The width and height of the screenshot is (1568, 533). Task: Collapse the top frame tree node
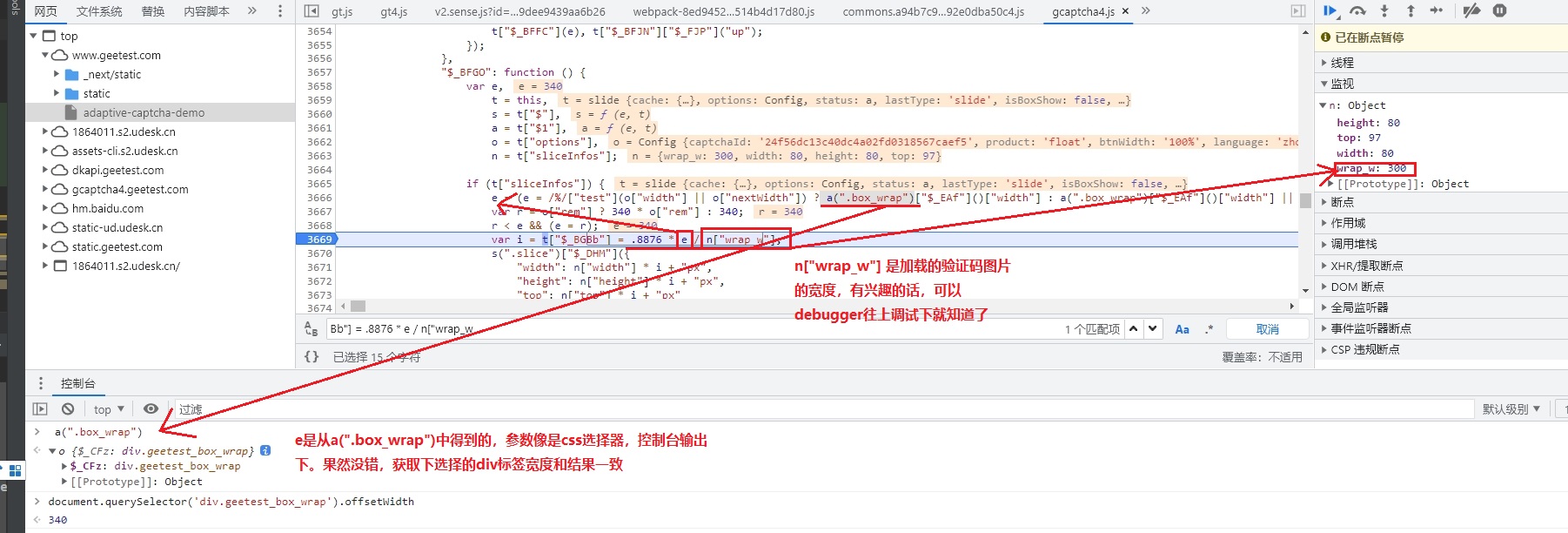[34, 36]
